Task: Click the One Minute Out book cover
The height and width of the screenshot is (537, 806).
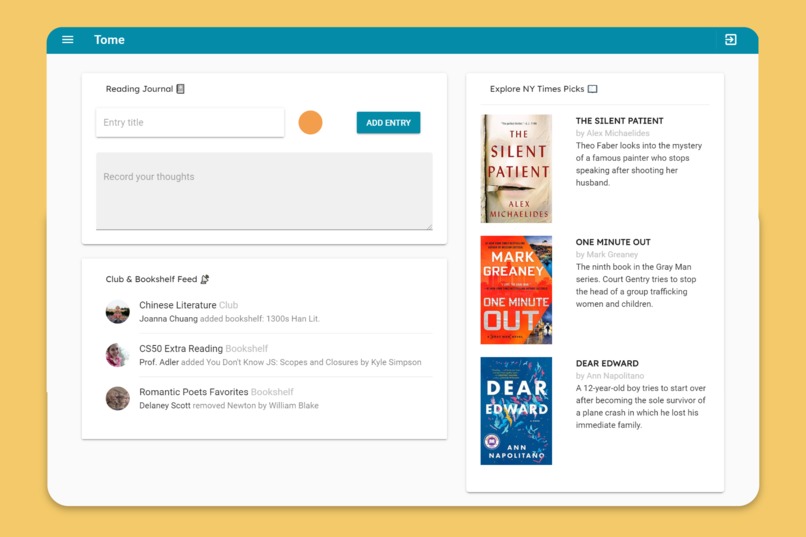Action: (x=516, y=290)
